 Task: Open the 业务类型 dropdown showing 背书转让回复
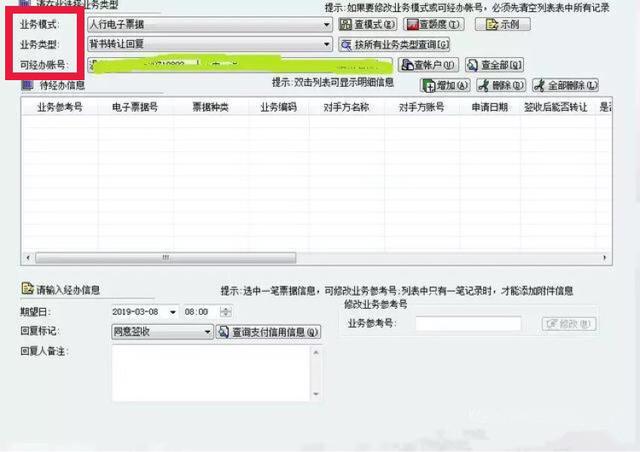(x=210, y=44)
